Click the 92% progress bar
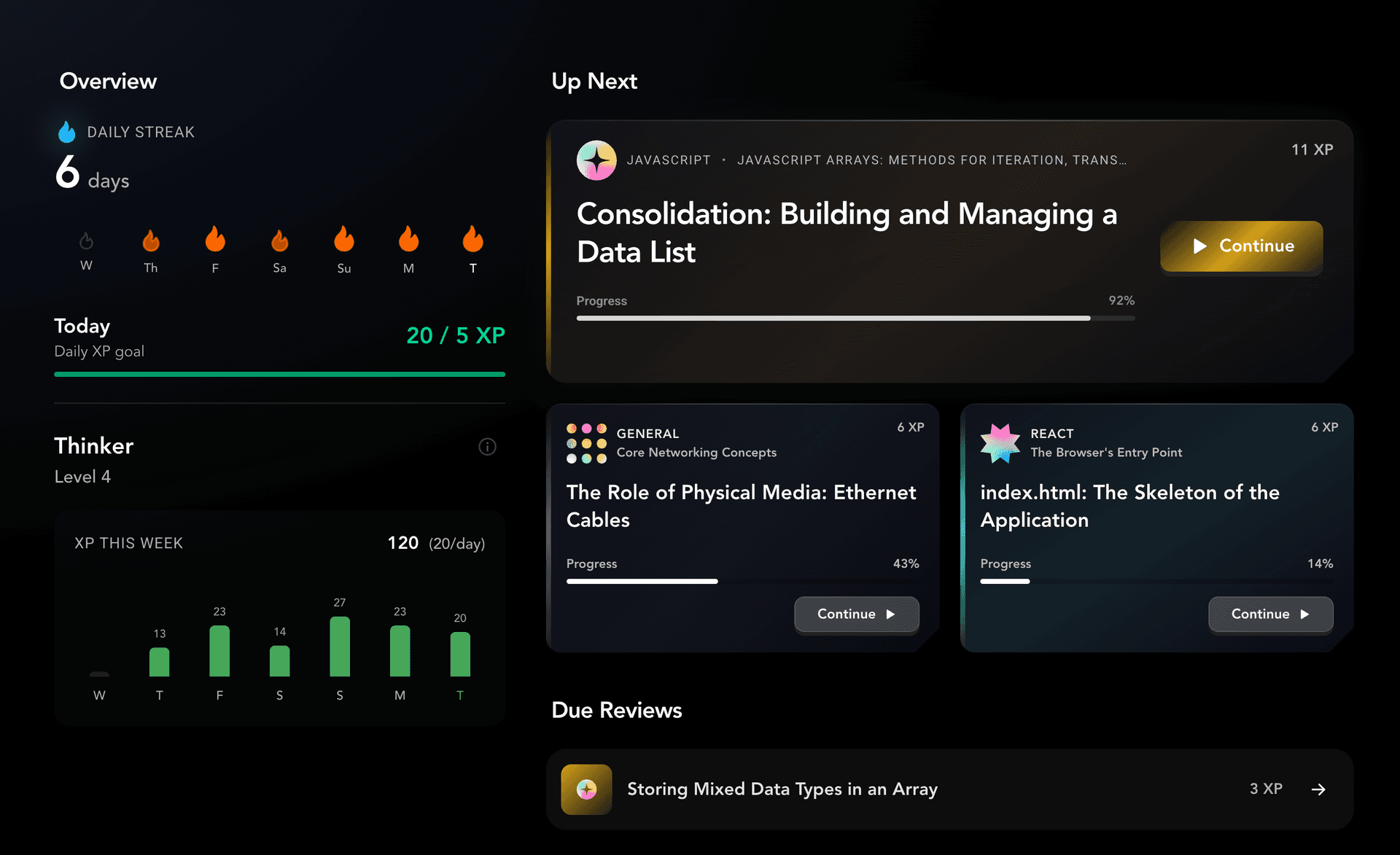The image size is (1400, 855). (x=853, y=318)
